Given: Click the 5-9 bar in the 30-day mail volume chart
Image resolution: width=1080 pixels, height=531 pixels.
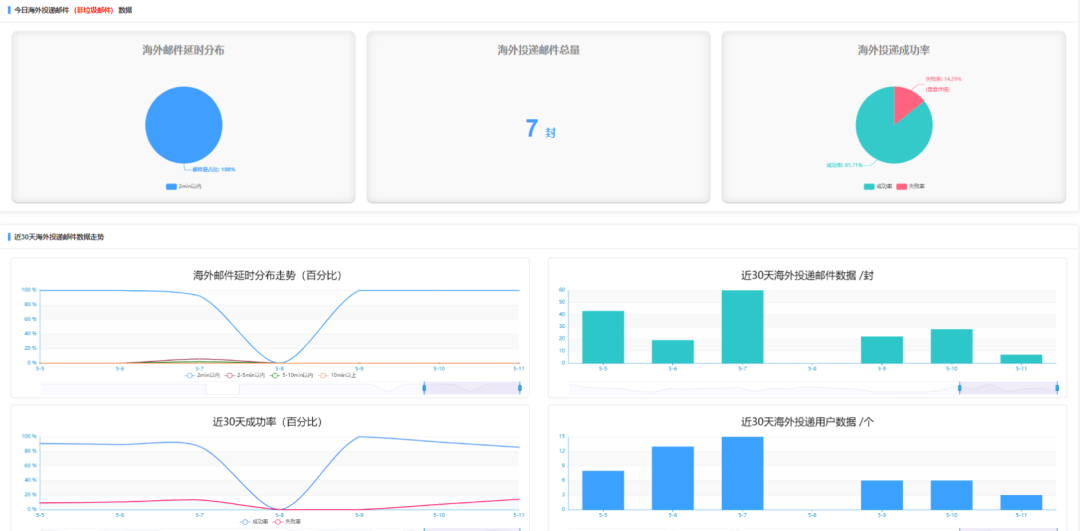Looking at the screenshot, I should point(882,350).
